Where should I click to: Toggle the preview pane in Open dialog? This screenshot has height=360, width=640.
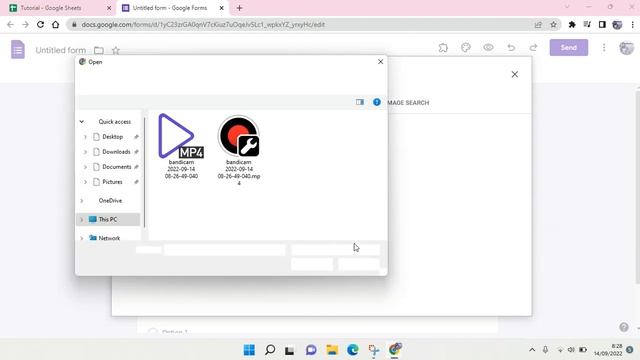pyautogui.click(x=360, y=102)
